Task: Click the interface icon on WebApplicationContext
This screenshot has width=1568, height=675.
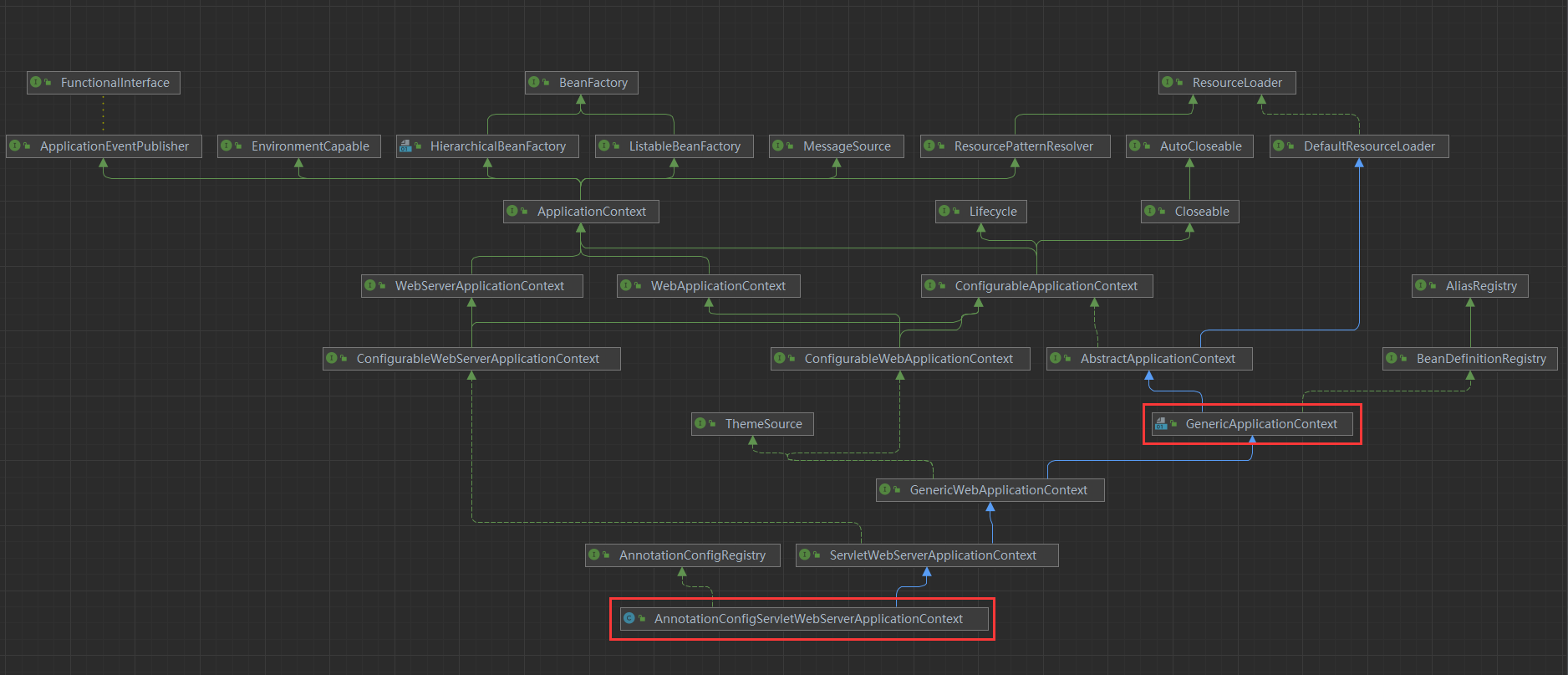Action: pyautogui.click(x=626, y=285)
